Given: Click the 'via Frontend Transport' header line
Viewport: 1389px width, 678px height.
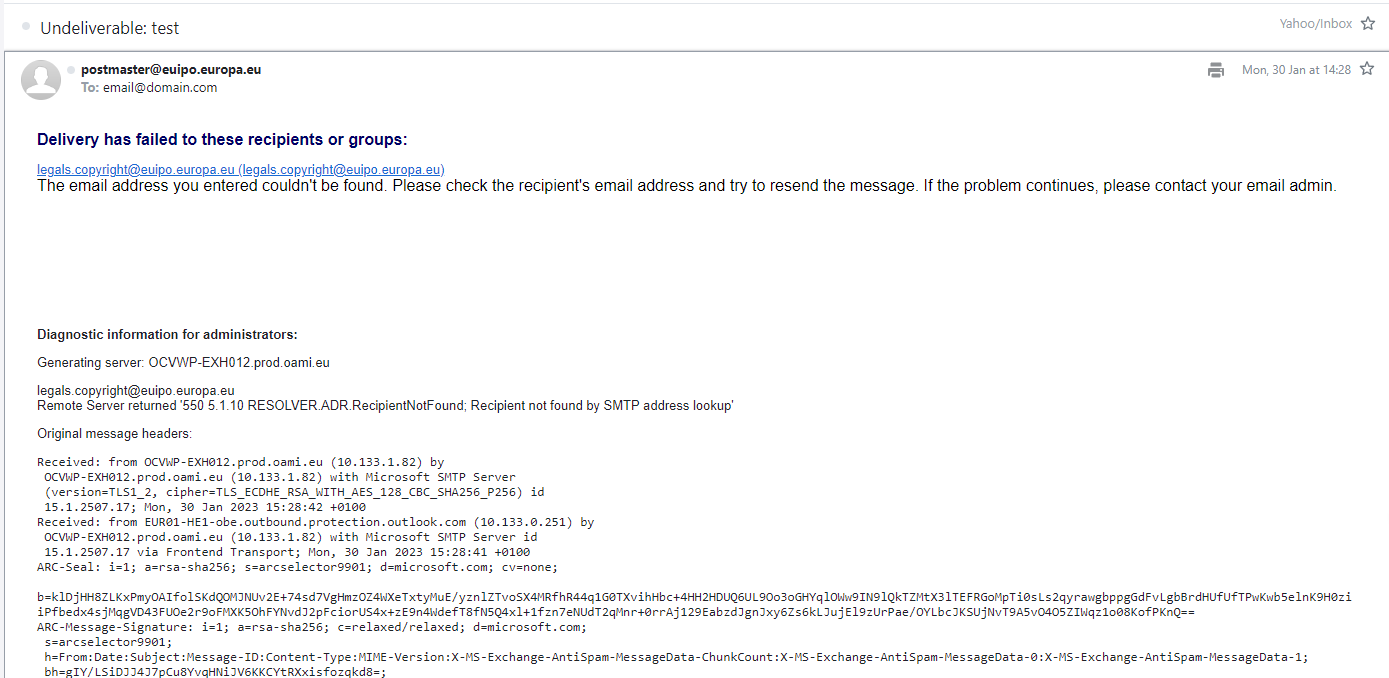Looking at the screenshot, I should coord(287,552).
